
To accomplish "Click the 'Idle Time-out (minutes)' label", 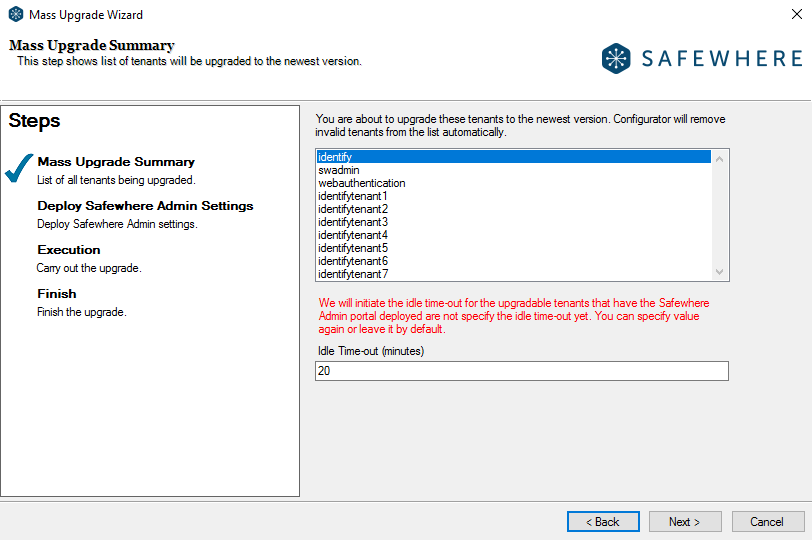I will [x=371, y=351].
